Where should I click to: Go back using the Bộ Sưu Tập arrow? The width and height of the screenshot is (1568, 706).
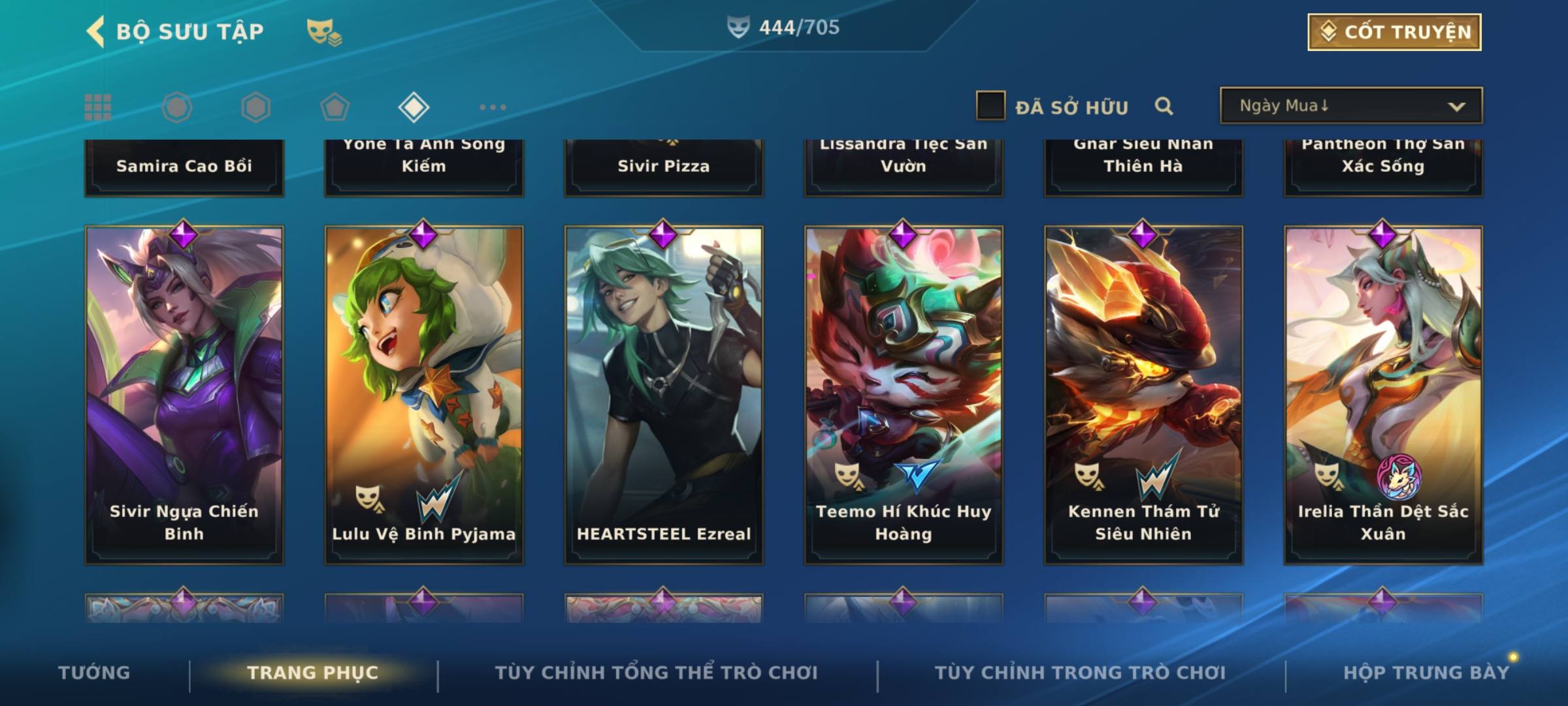pyautogui.click(x=96, y=31)
